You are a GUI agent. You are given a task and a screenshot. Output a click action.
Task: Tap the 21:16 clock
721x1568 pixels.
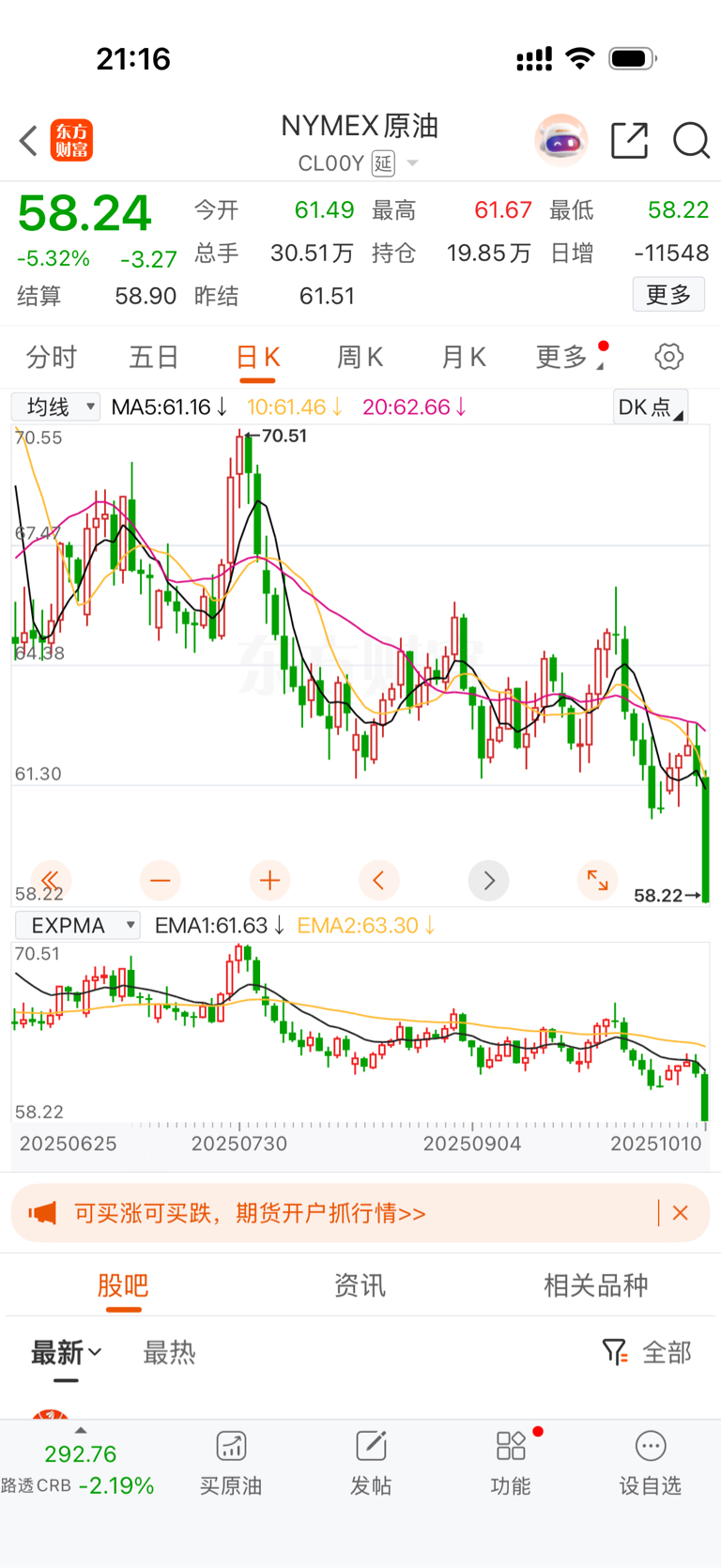pyautogui.click(x=133, y=59)
